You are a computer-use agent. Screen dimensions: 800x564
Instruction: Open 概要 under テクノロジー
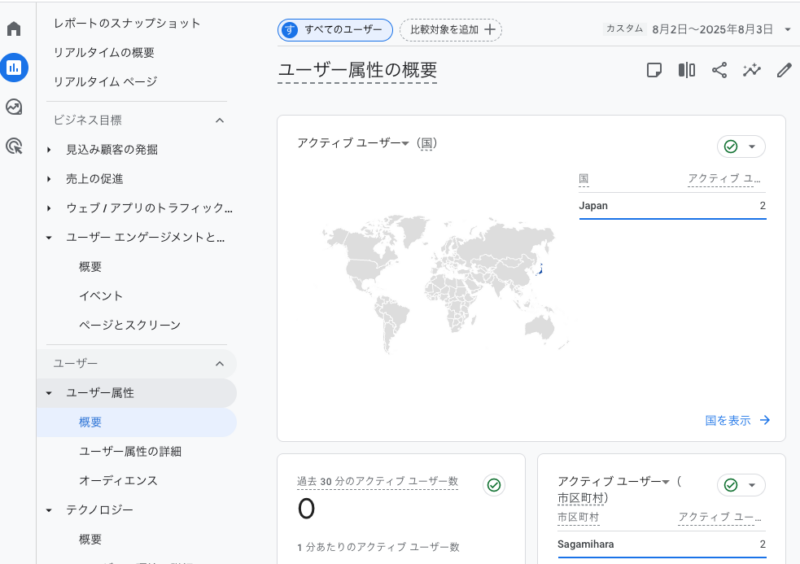pyautogui.click(x=90, y=539)
